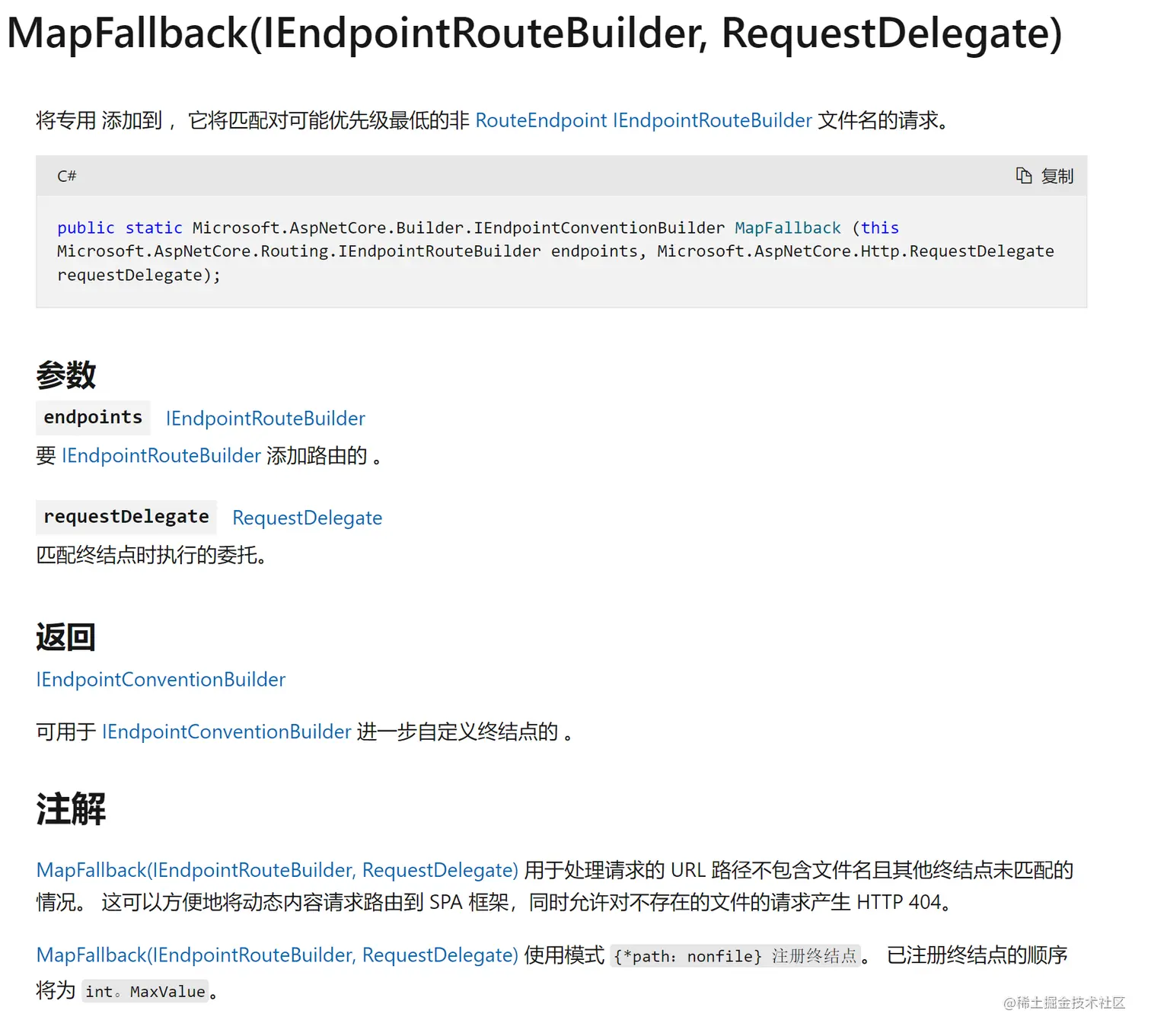Open the IEndpointRouteBuilder type link beside endpoints
1151x1036 pixels.
(266, 418)
